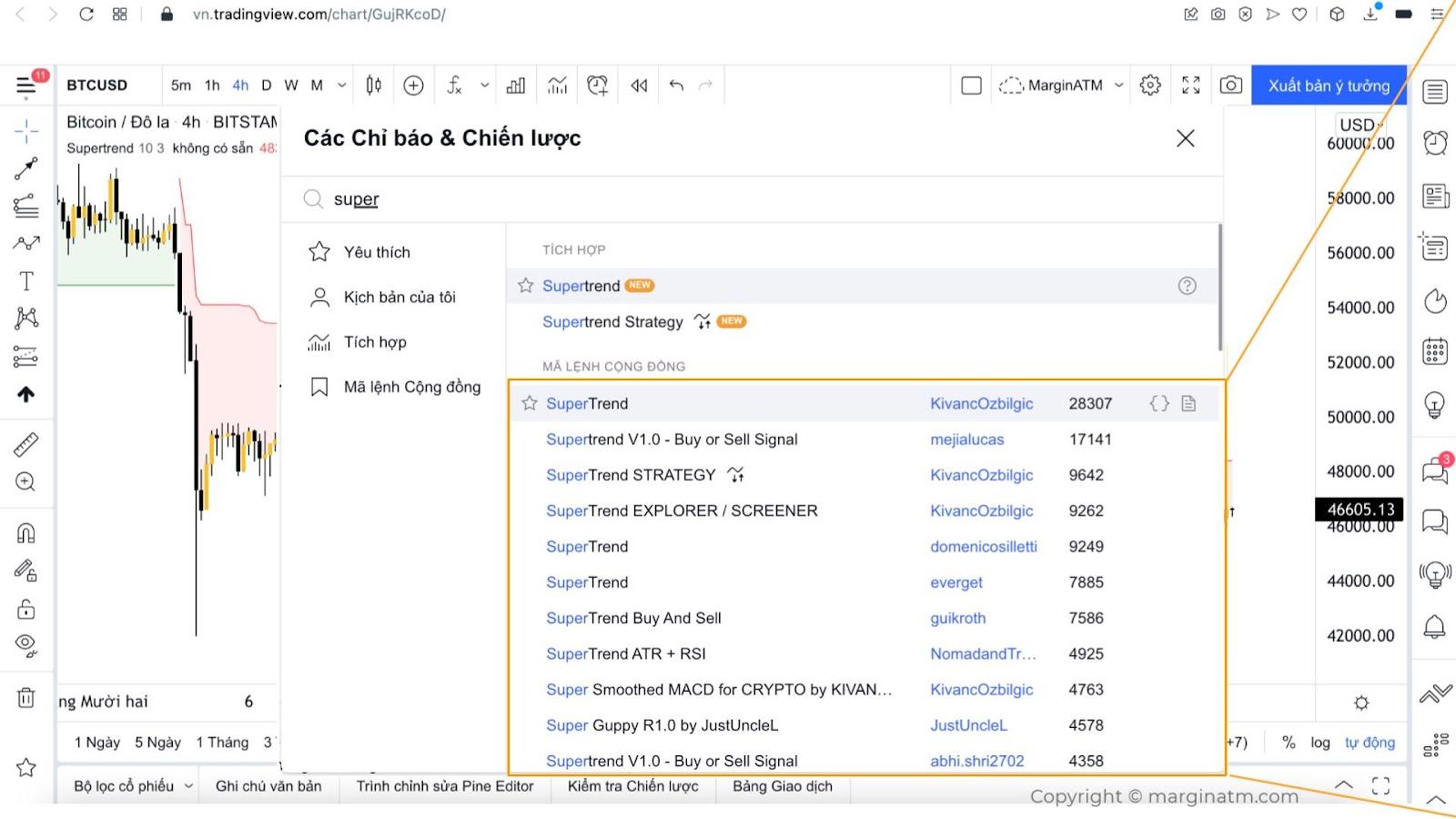Click the trash remove drawings icon
This screenshot has width=1456, height=819.
[x=26, y=698]
